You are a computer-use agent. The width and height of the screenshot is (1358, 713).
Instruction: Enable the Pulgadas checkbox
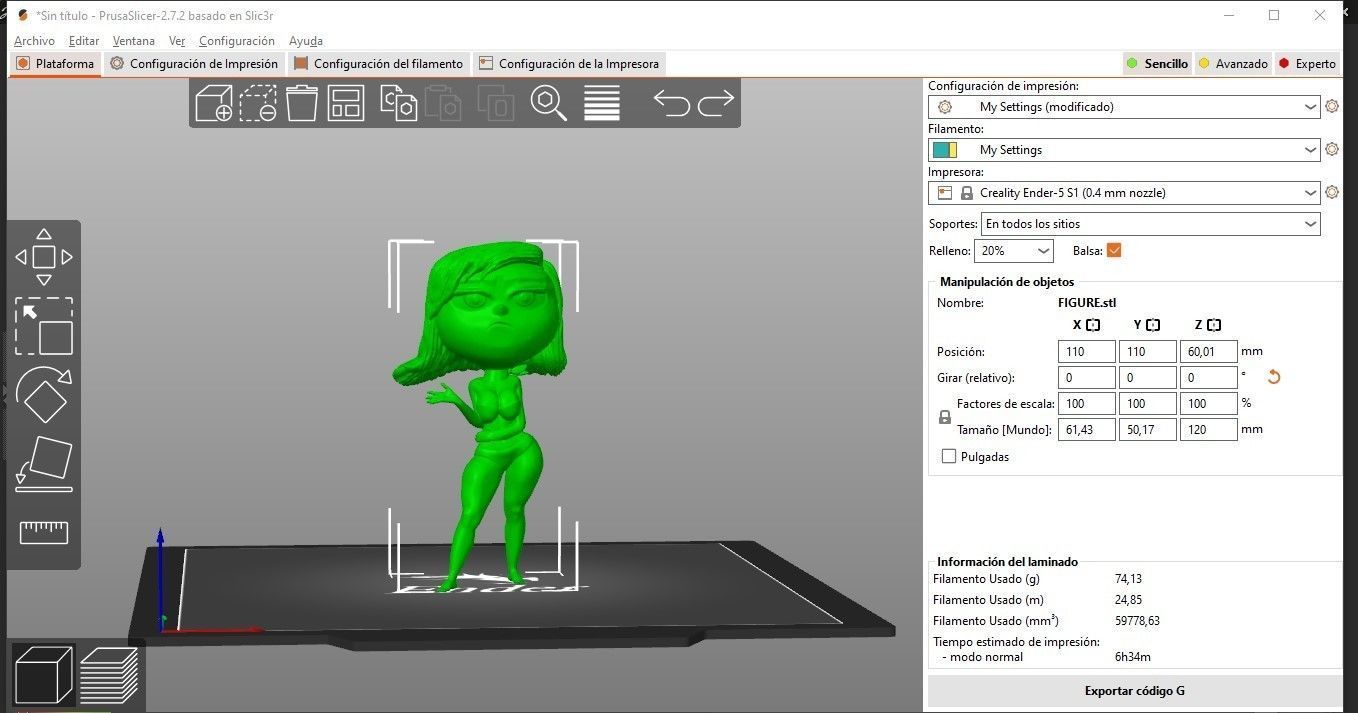(x=949, y=457)
